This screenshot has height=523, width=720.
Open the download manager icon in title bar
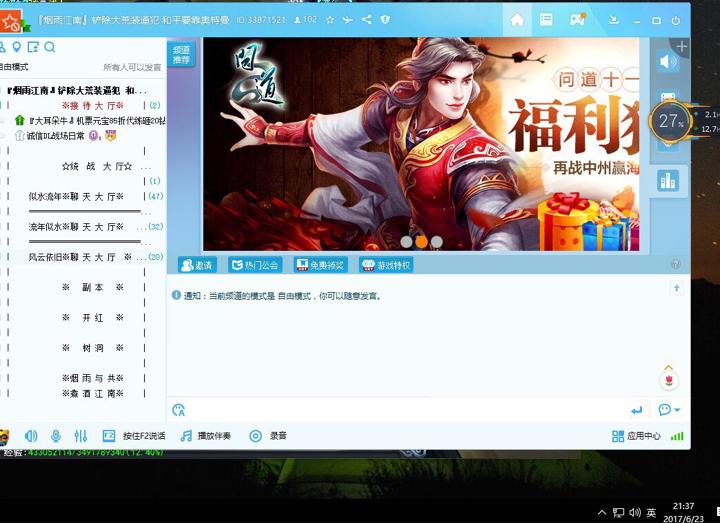pyautogui.click(x=613, y=20)
